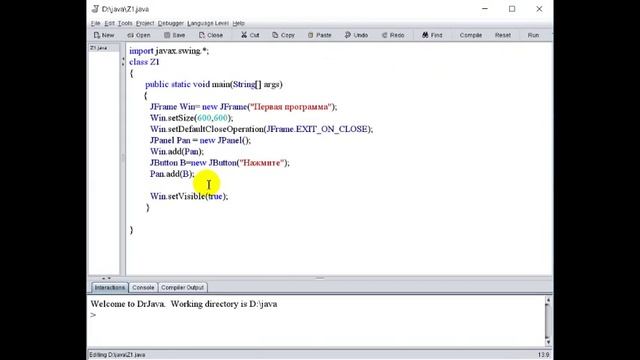Click the setDefaultCloseOperation code line
Image resolution: width=640 pixels, height=360 pixels.
tap(261, 129)
